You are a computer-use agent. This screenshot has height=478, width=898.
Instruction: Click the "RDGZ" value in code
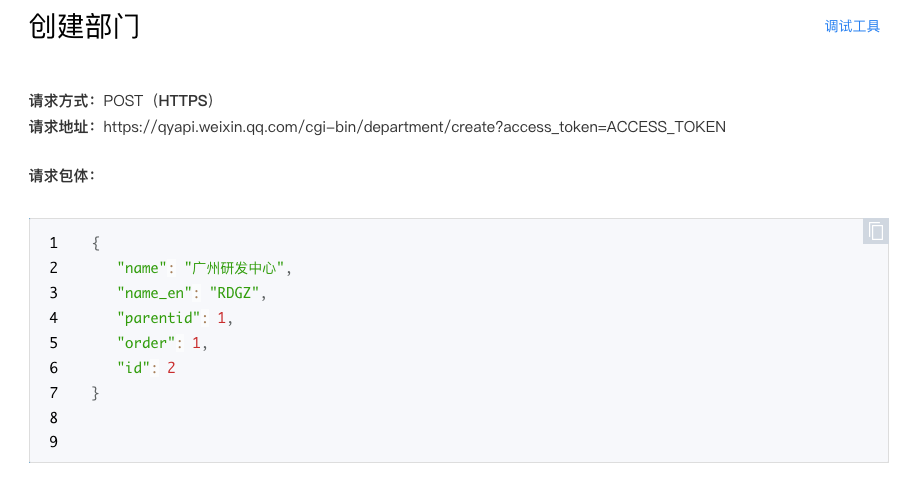point(234,293)
